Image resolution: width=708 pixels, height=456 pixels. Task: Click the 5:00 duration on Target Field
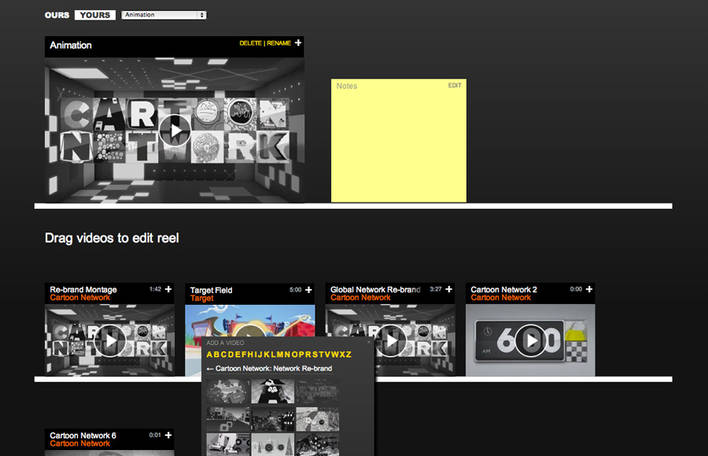(295, 290)
